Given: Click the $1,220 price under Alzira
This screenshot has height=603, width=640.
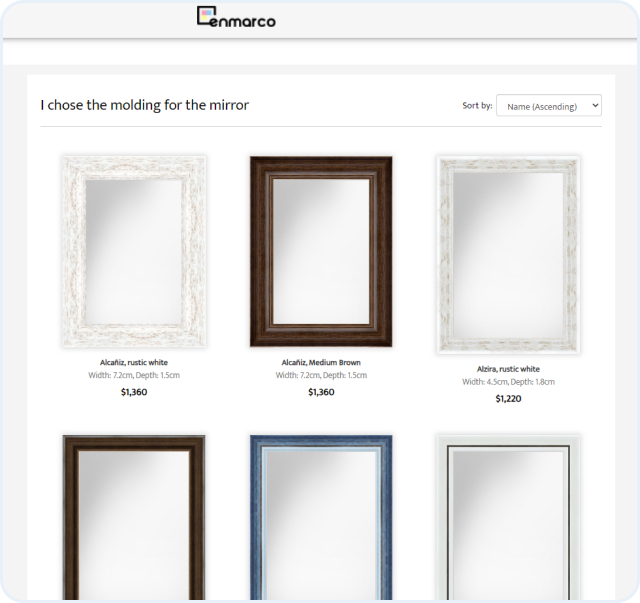Looking at the screenshot, I should pos(508,399).
